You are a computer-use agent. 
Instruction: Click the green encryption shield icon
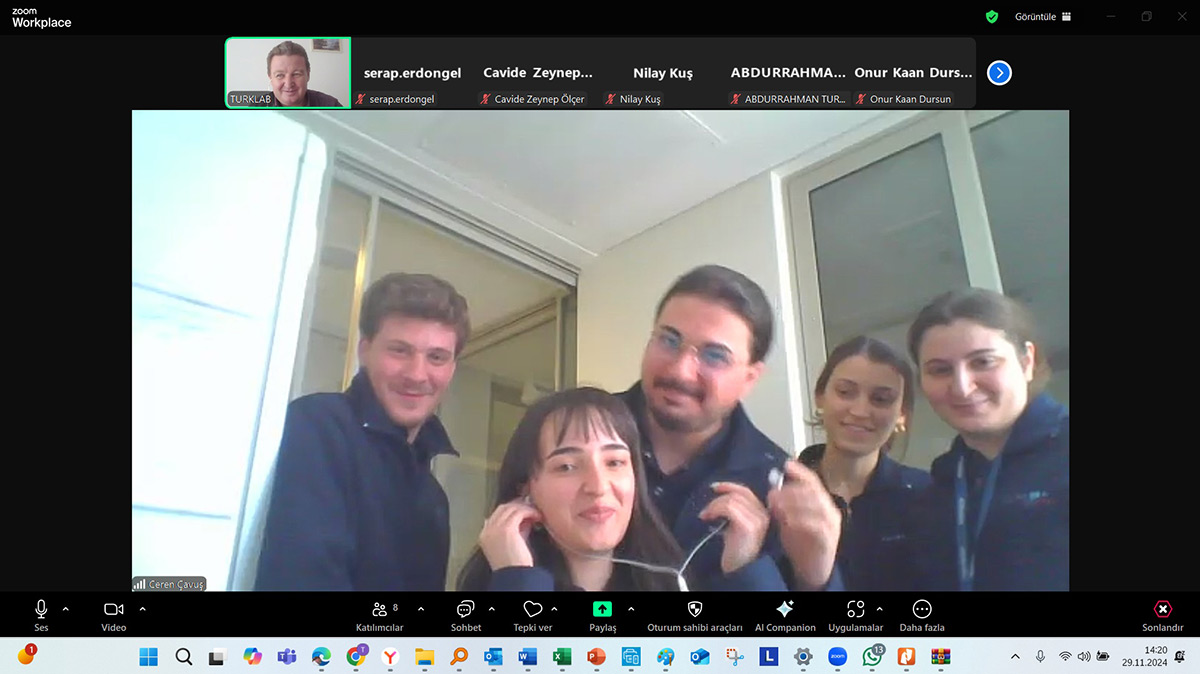pyautogui.click(x=992, y=17)
